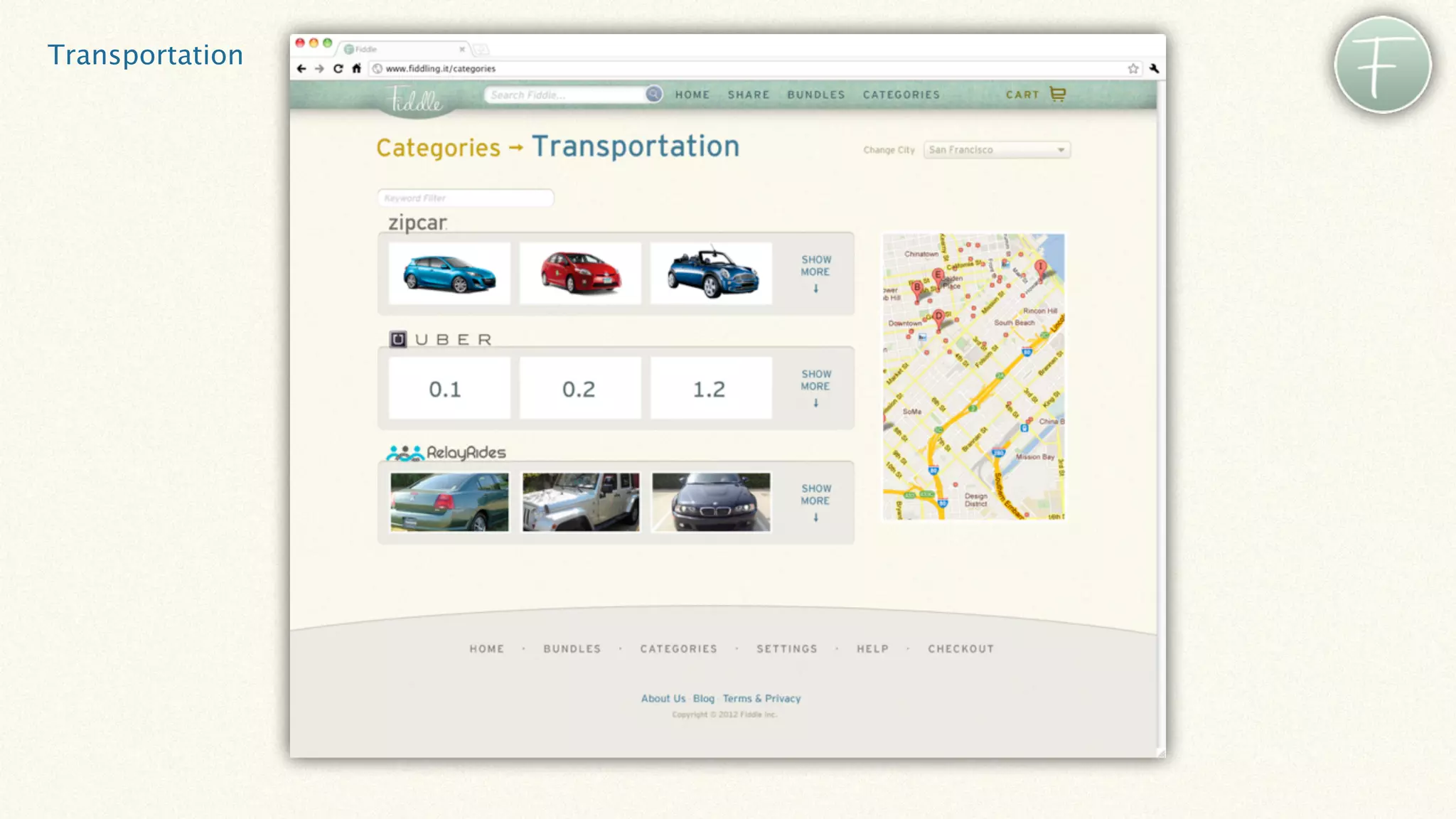
Task: Expand Uber Show More
Action: [816, 388]
